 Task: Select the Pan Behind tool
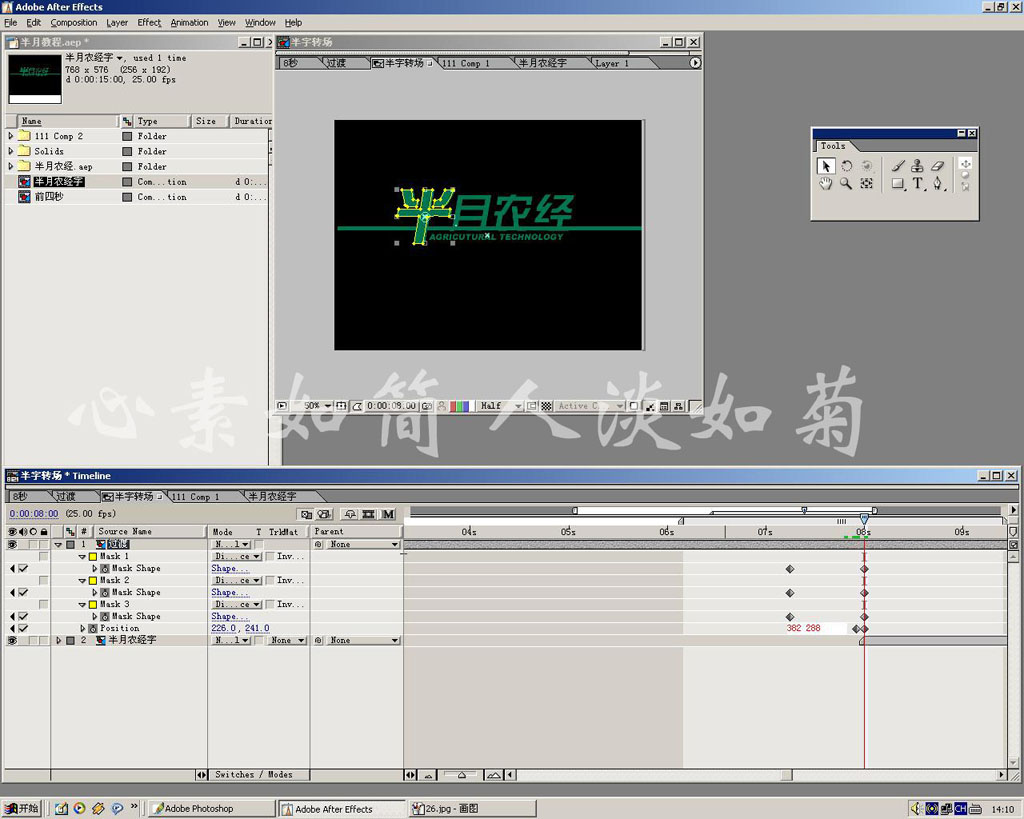866,184
